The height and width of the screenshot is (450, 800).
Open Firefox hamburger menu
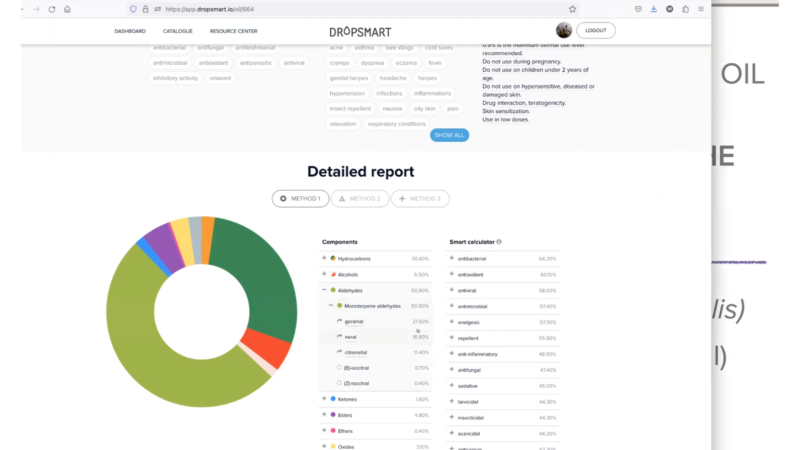(x=701, y=9)
